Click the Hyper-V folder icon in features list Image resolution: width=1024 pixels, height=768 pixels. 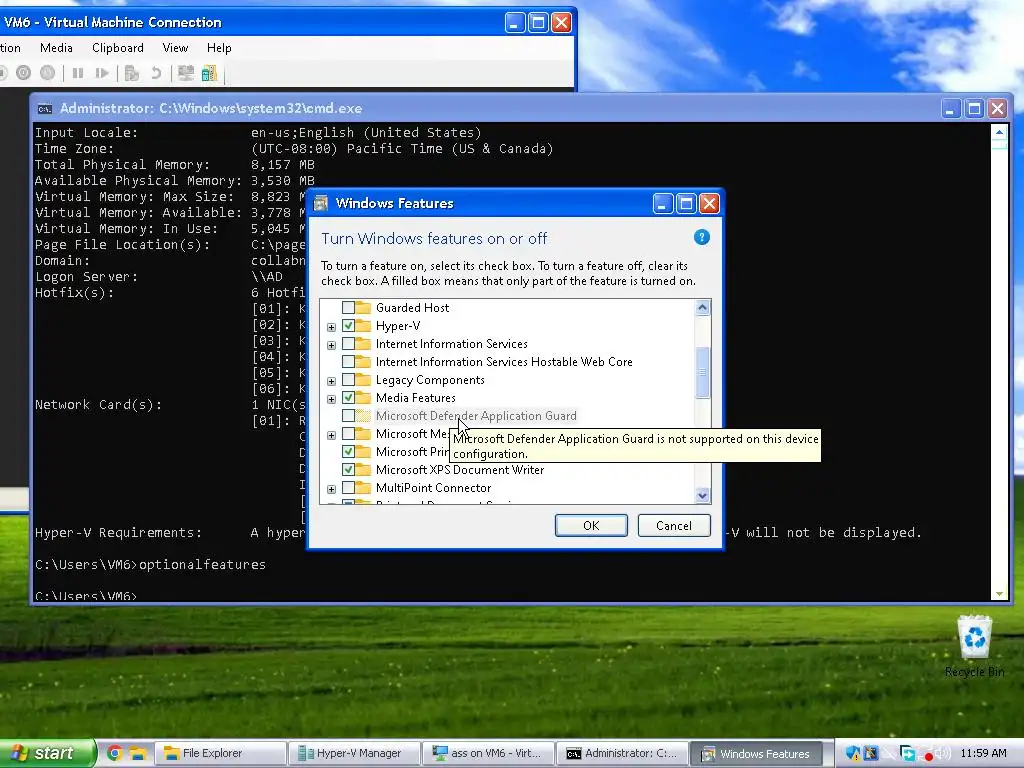(364, 326)
